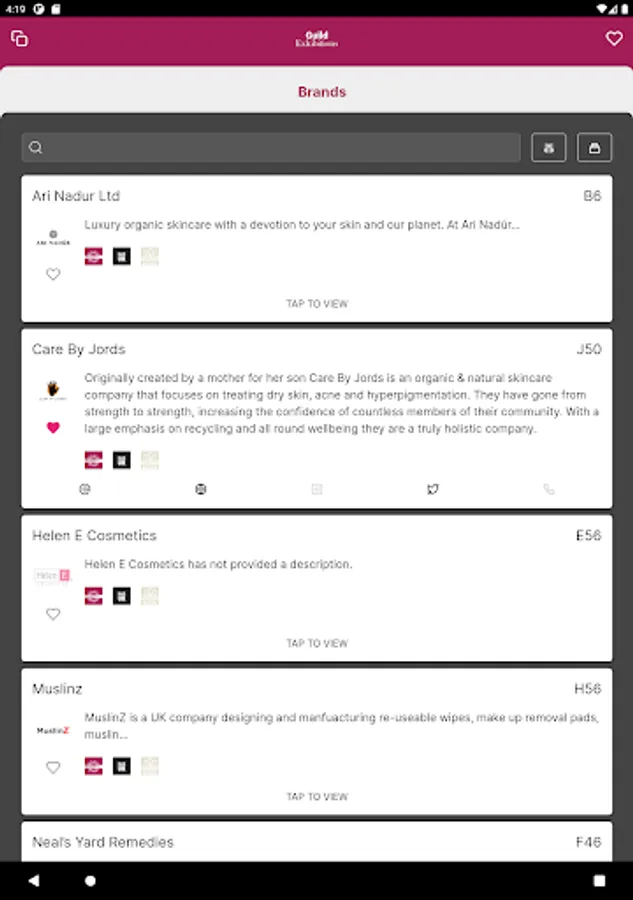Favourite Ari Nadur Ltd with the heart
633x900 pixels.
tap(53, 274)
